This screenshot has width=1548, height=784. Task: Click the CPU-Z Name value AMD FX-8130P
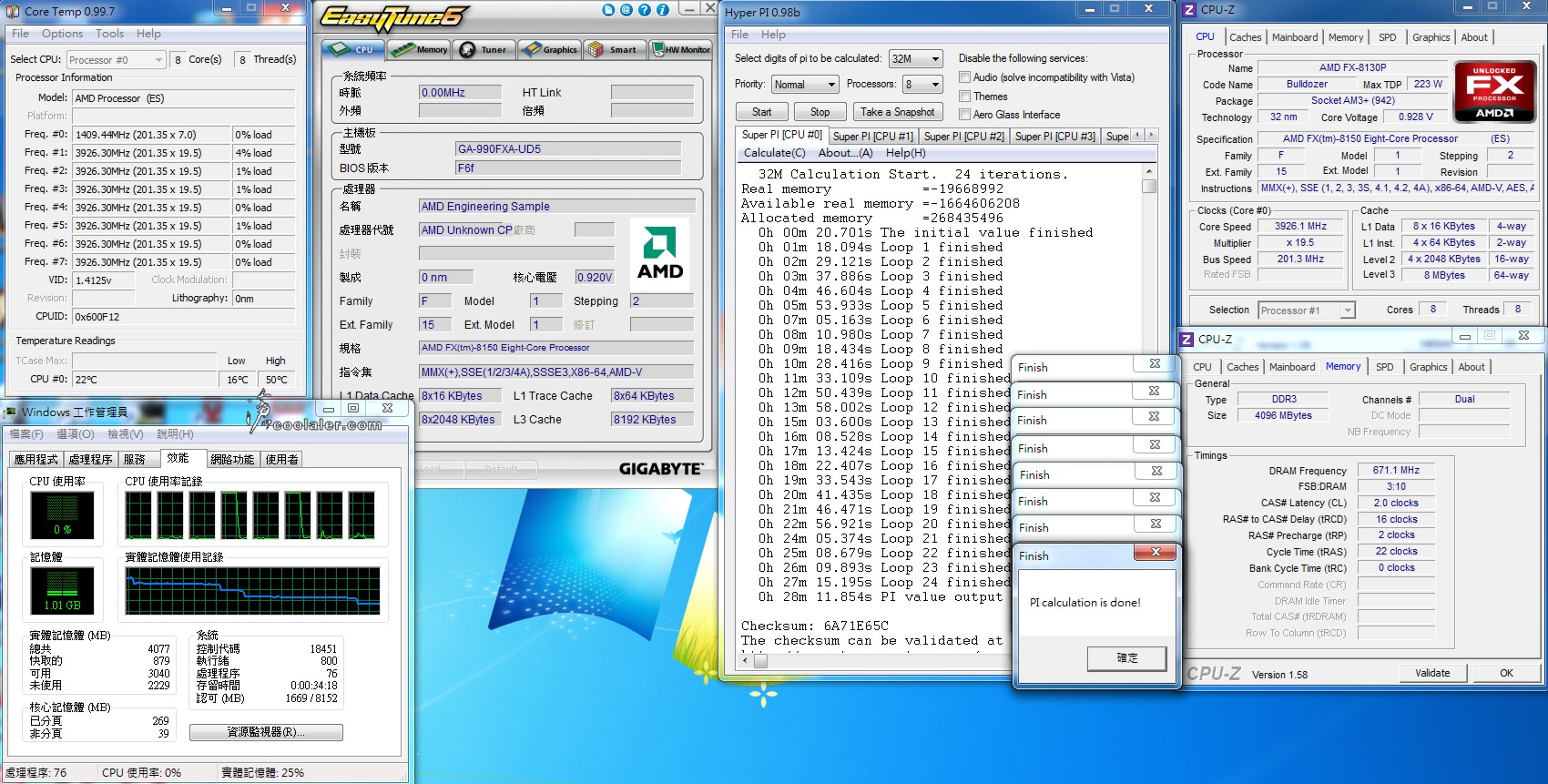1352,67
